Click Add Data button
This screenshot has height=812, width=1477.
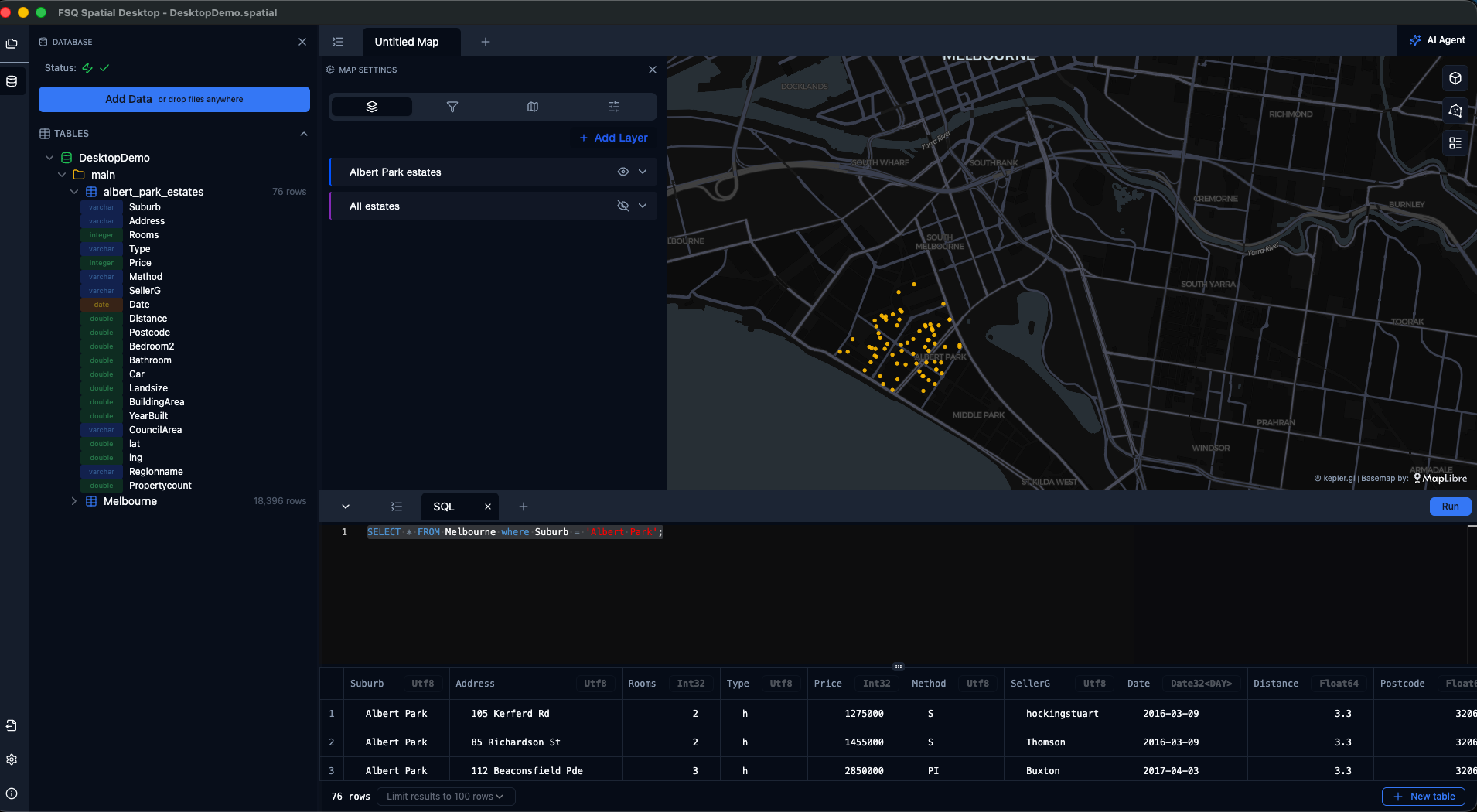pyautogui.click(x=174, y=99)
